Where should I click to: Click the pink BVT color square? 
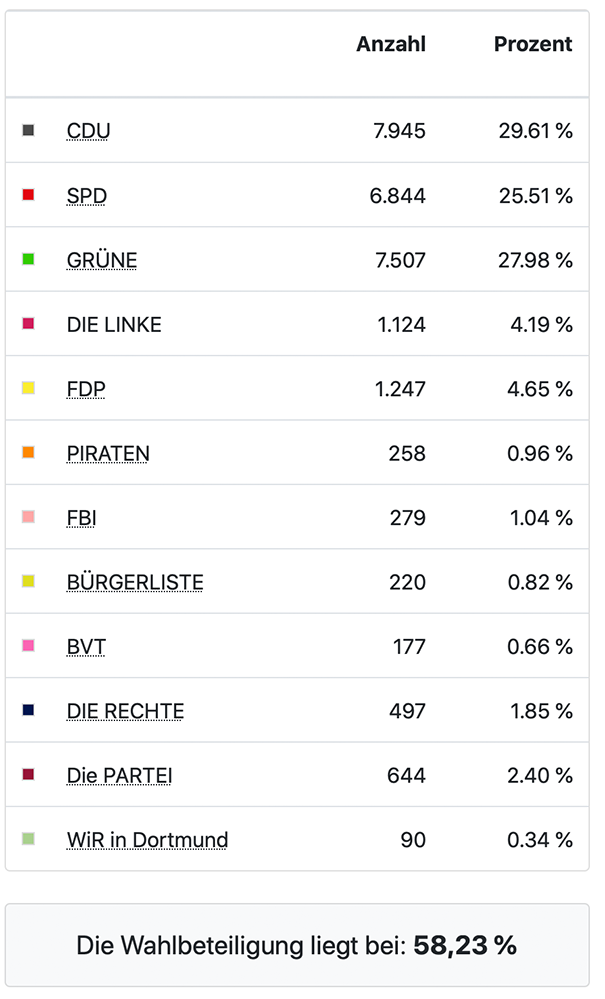[28, 645]
